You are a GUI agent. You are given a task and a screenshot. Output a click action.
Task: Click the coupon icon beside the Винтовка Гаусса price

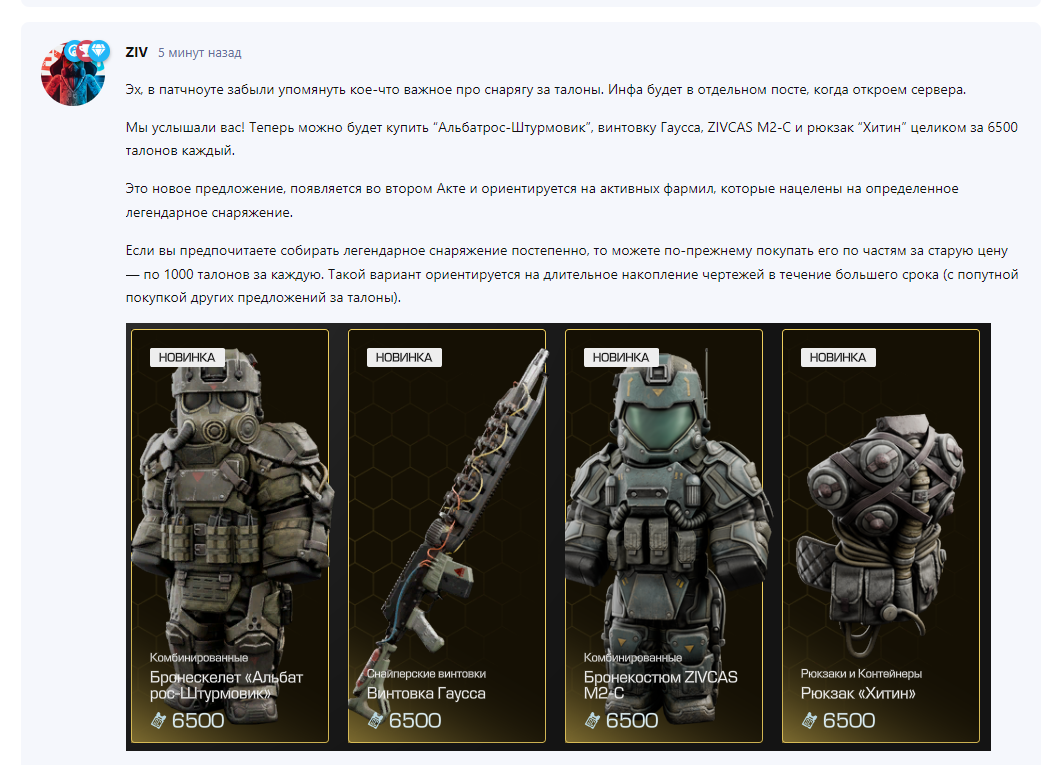pos(375,721)
